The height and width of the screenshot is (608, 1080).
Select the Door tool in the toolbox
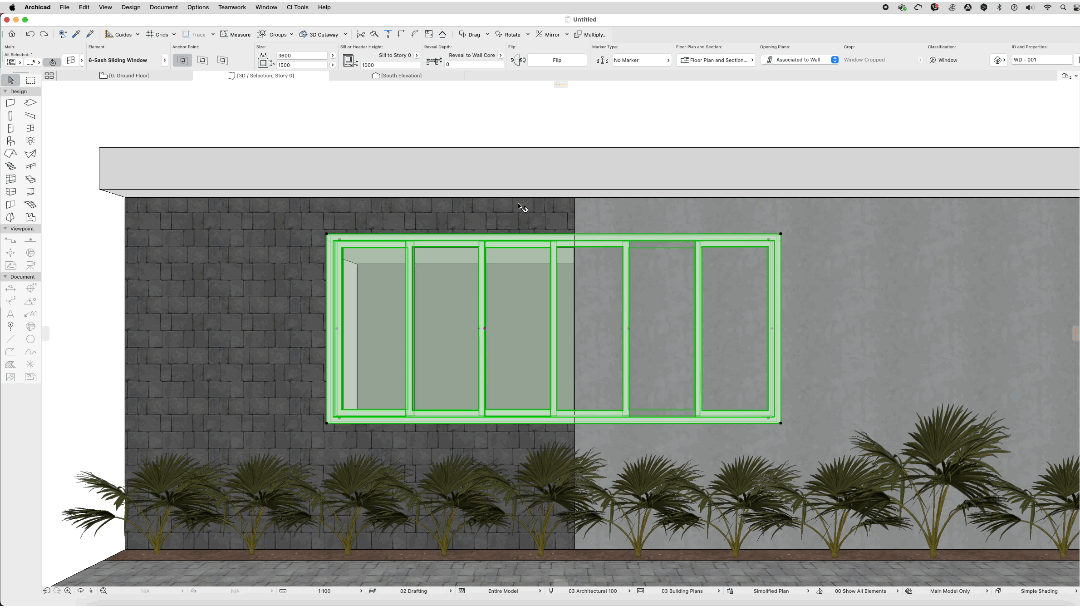(x=10, y=128)
